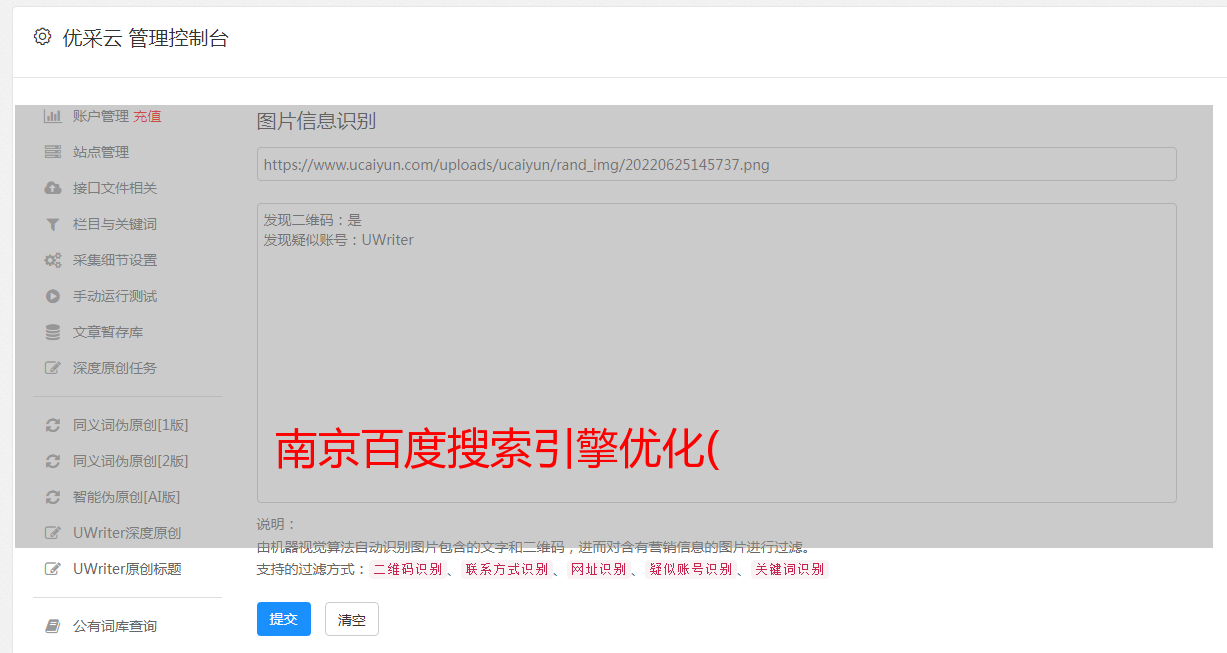Click the edit icon for 深度原创任务

tap(53, 368)
